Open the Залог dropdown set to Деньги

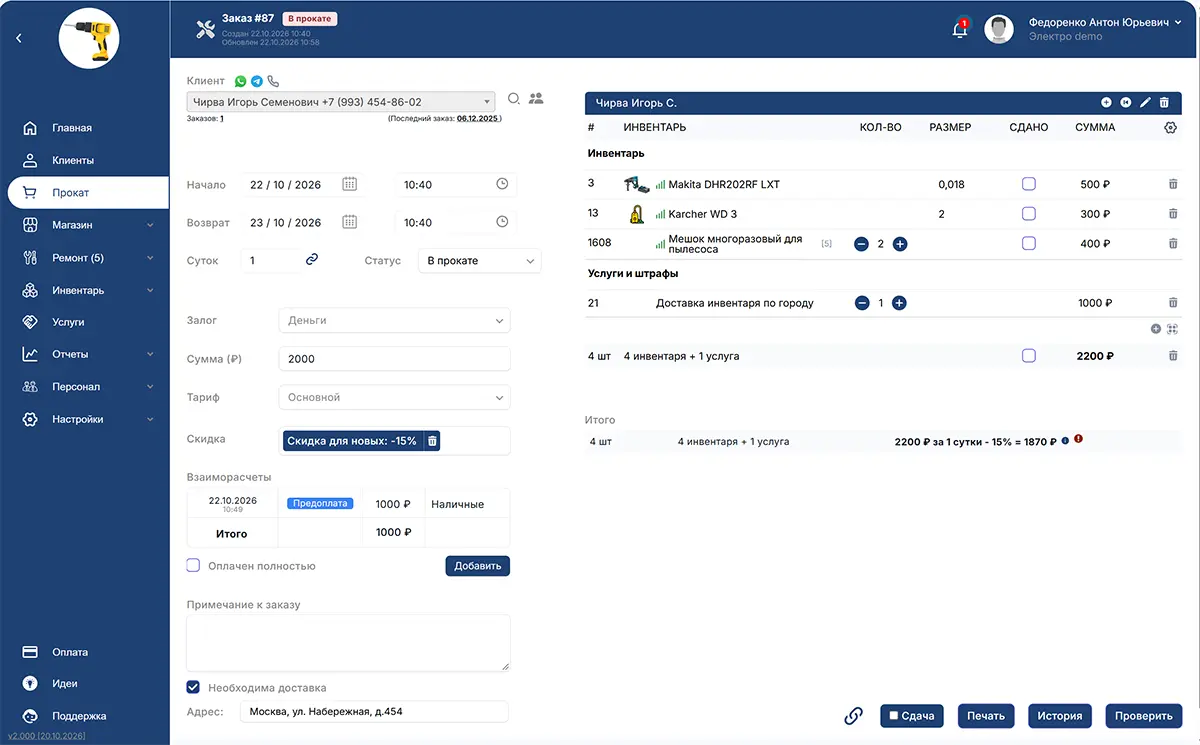[x=394, y=321]
